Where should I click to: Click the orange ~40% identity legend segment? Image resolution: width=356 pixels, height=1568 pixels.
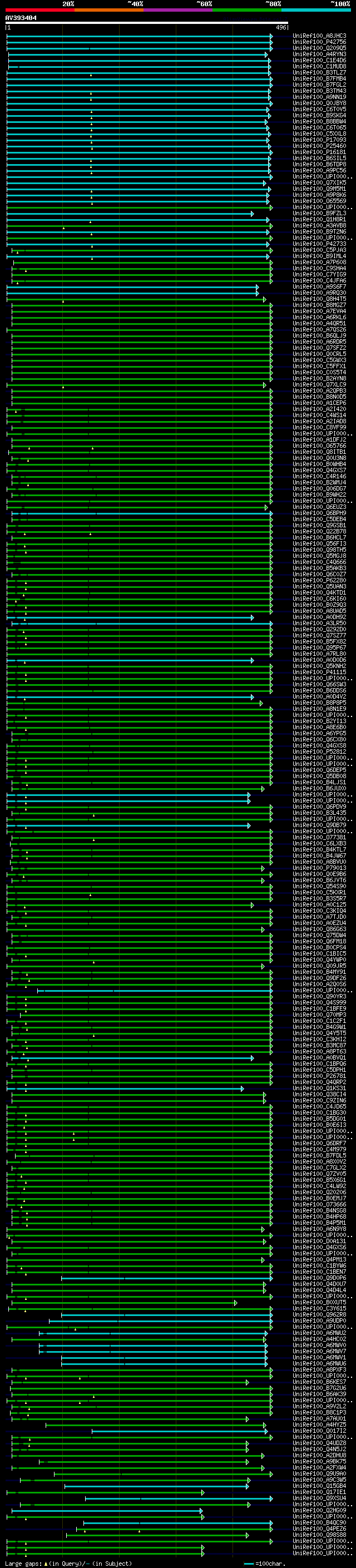coord(108,10)
